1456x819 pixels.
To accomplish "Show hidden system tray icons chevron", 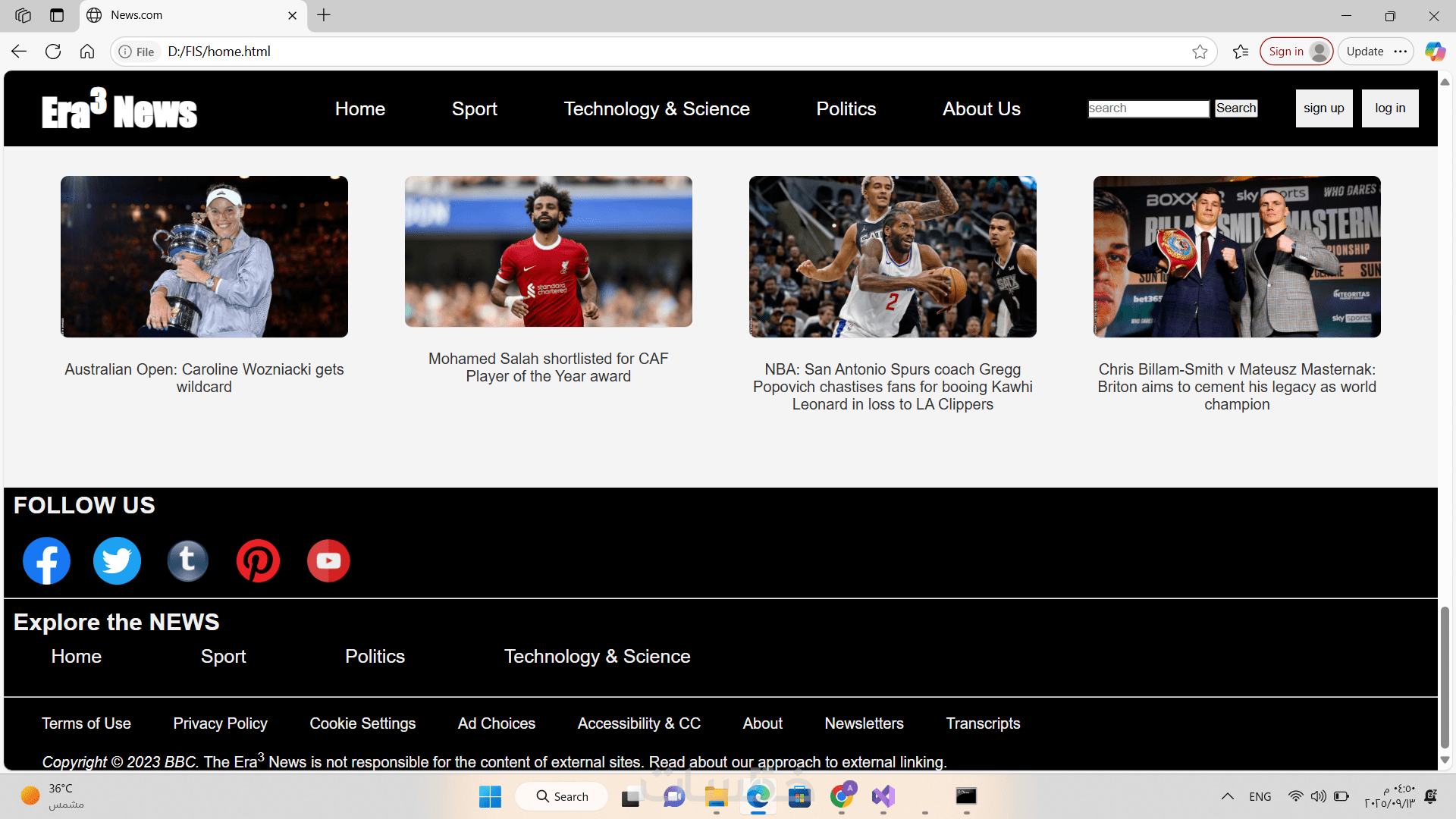I will [1227, 796].
